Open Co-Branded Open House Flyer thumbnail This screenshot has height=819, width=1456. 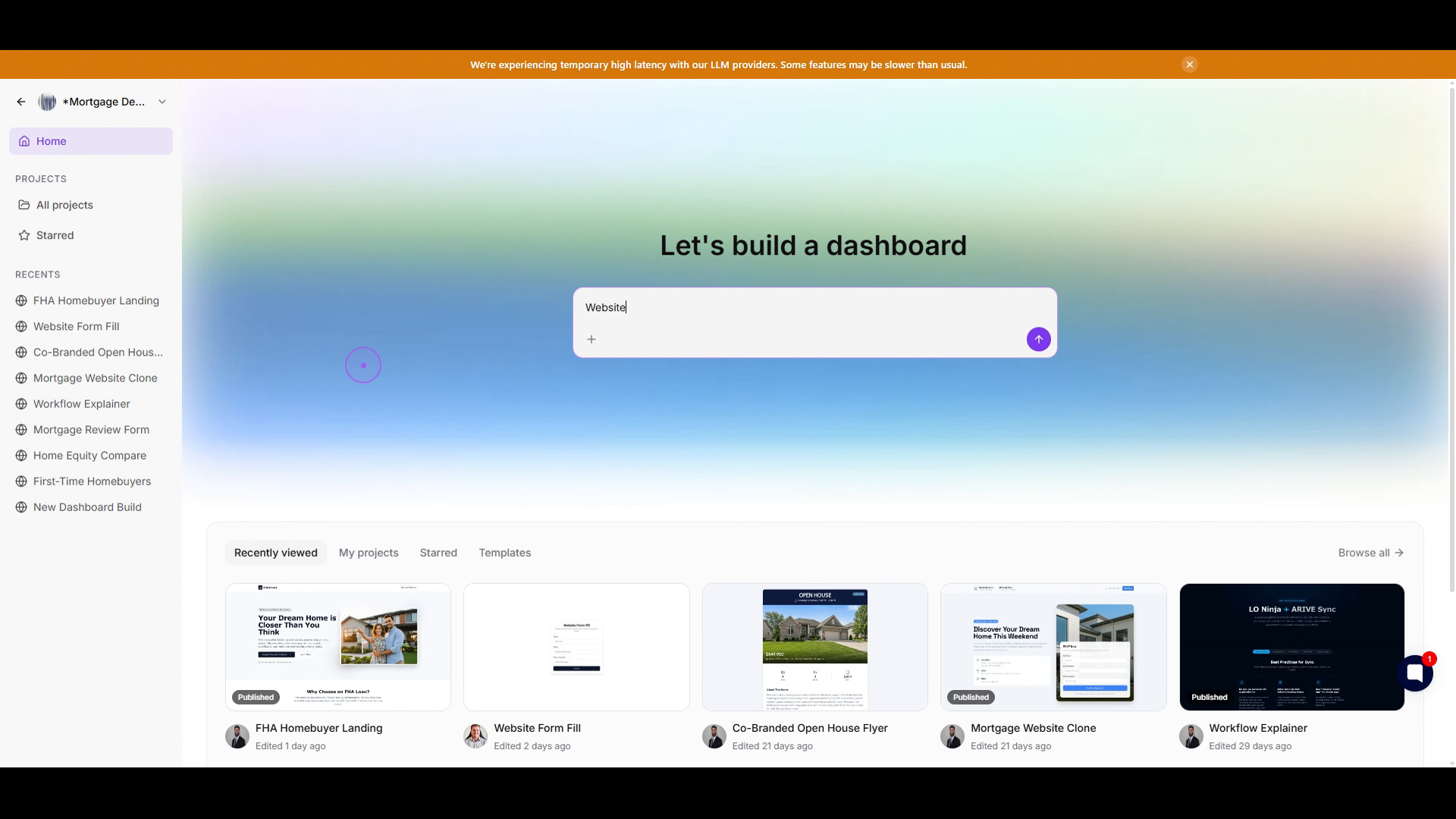pyautogui.click(x=815, y=647)
